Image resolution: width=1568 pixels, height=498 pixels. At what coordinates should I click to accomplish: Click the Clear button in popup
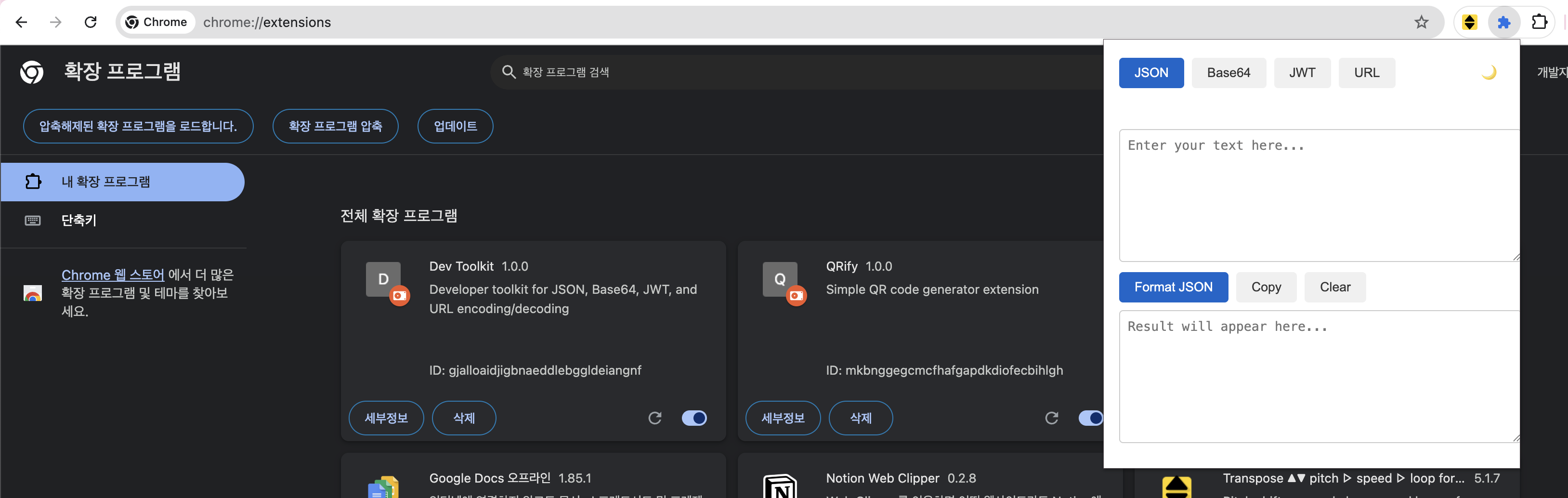[x=1335, y=288]
